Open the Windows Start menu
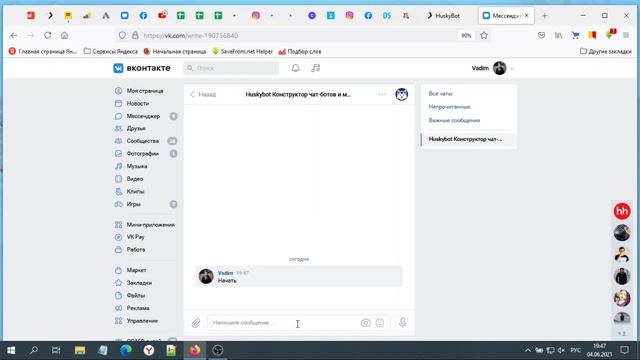Image resolution: width=640 pixels, height=360 pixels. pyautogui.click(x=11, y=350)
